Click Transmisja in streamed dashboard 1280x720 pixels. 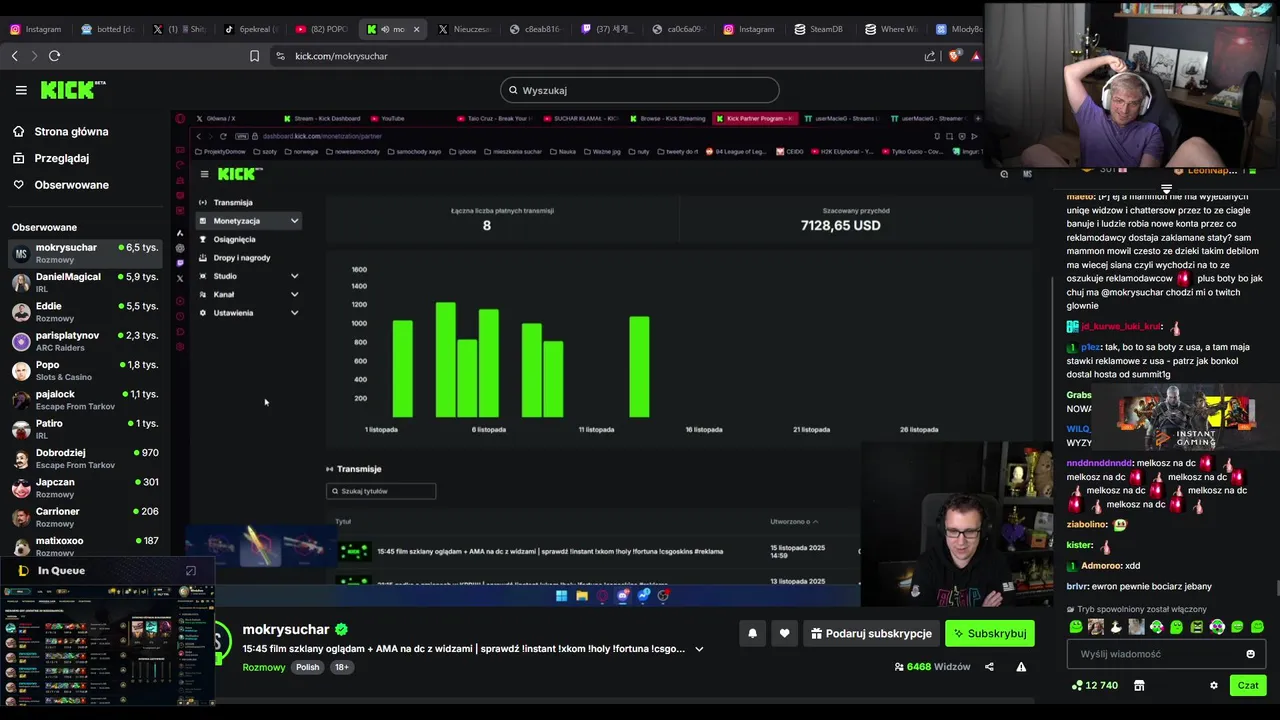tap(233, 203)
